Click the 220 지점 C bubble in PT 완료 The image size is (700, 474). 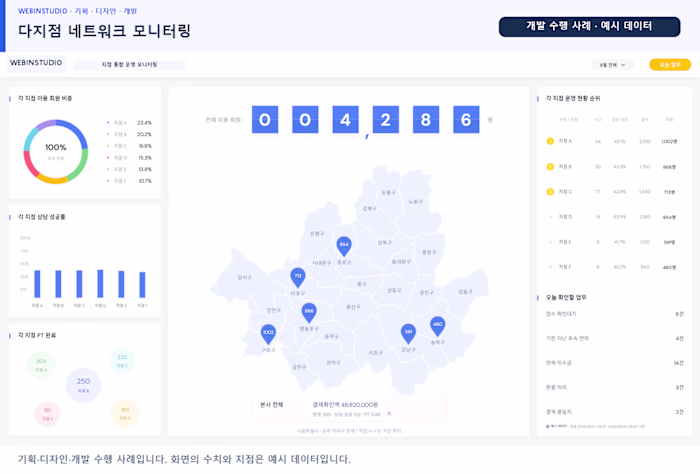tap(122, 361)
